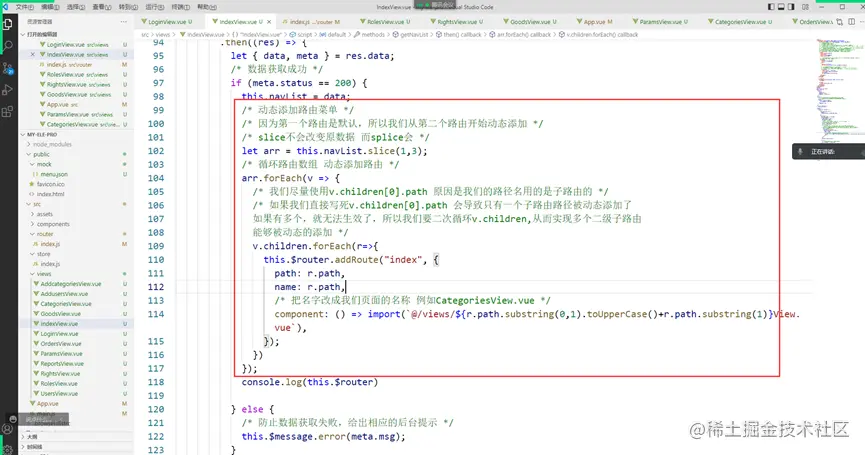The width and height of the screenshot is (865, 455).
Task: Open Explorer panel more actions ellipsis
Action: 124,22
